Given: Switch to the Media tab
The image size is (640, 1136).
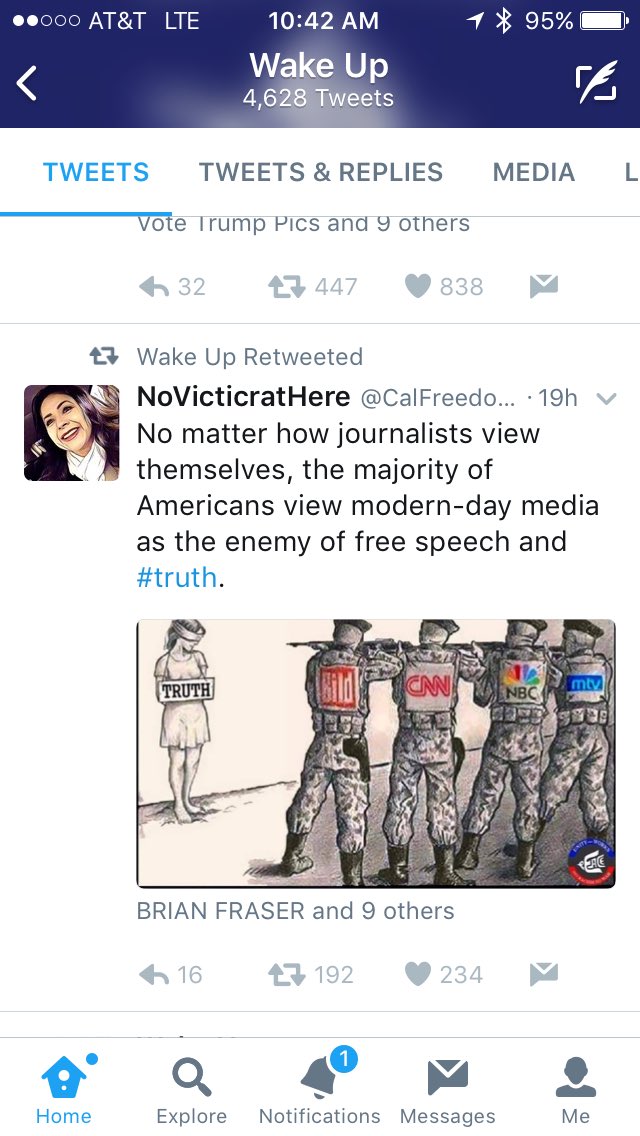Looking at the screenshot, I should [534, 172].
